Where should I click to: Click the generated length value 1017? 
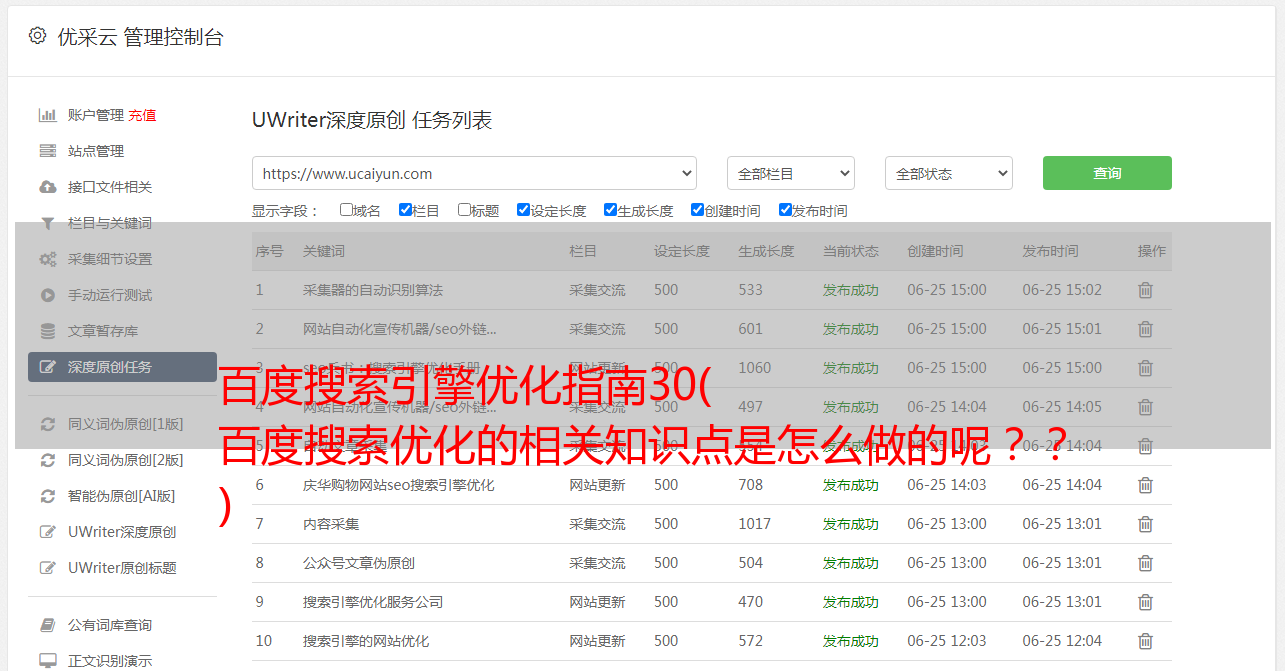[x=754, y=524]
